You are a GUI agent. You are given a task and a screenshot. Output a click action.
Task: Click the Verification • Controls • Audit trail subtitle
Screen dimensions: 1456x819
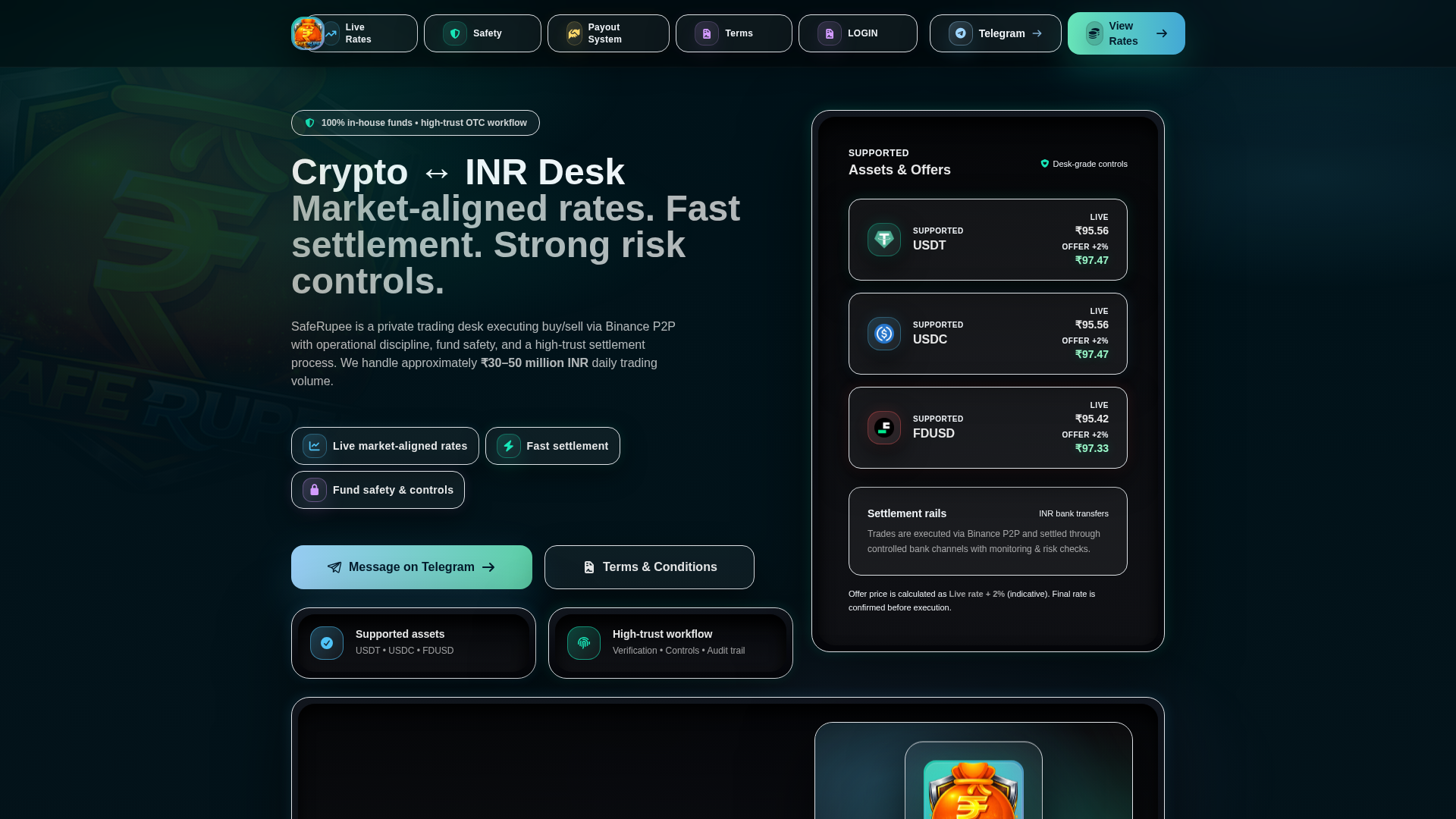click(679, 651)
